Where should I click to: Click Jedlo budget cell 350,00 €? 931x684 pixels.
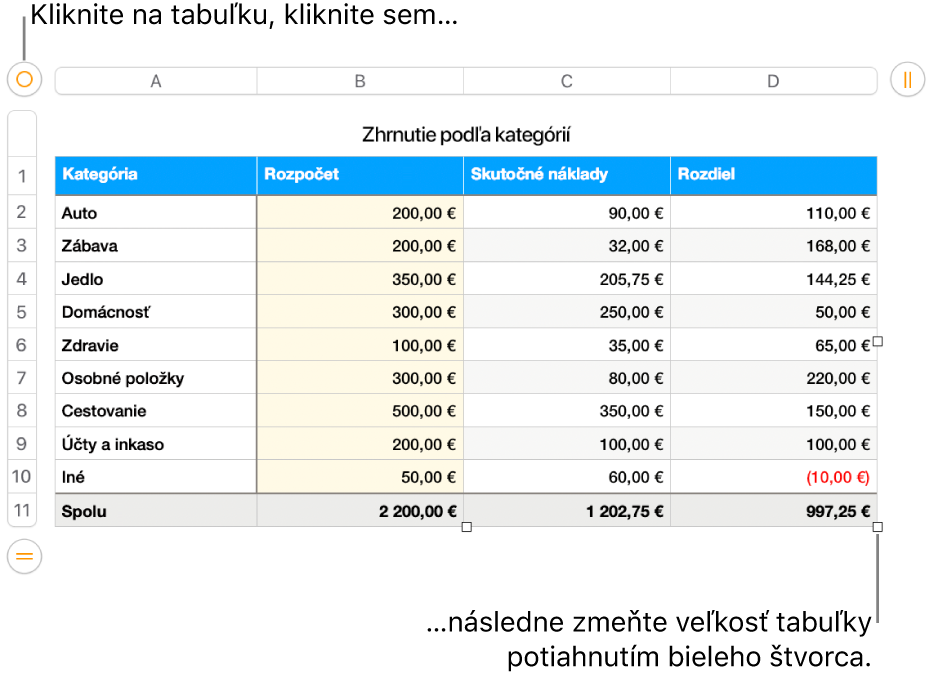[360, 279]
